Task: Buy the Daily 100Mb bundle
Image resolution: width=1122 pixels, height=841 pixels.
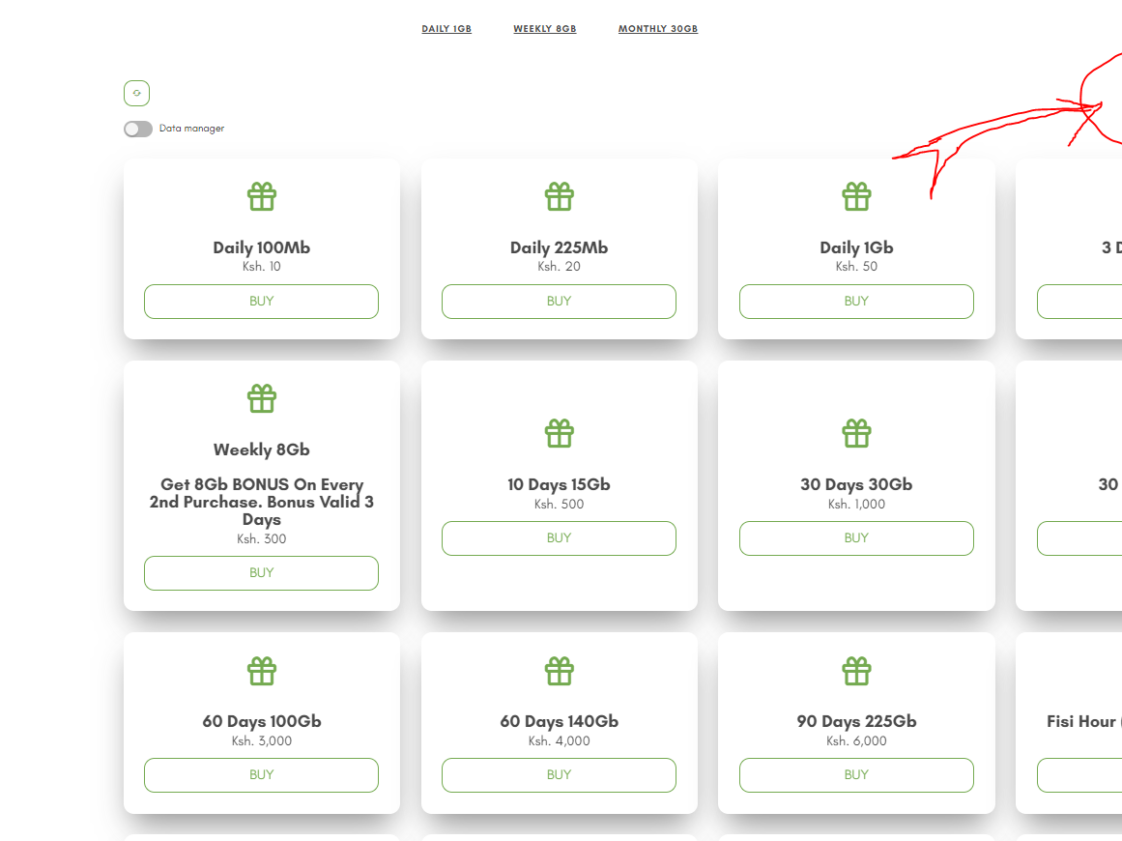Action: [x=261, y=301]
